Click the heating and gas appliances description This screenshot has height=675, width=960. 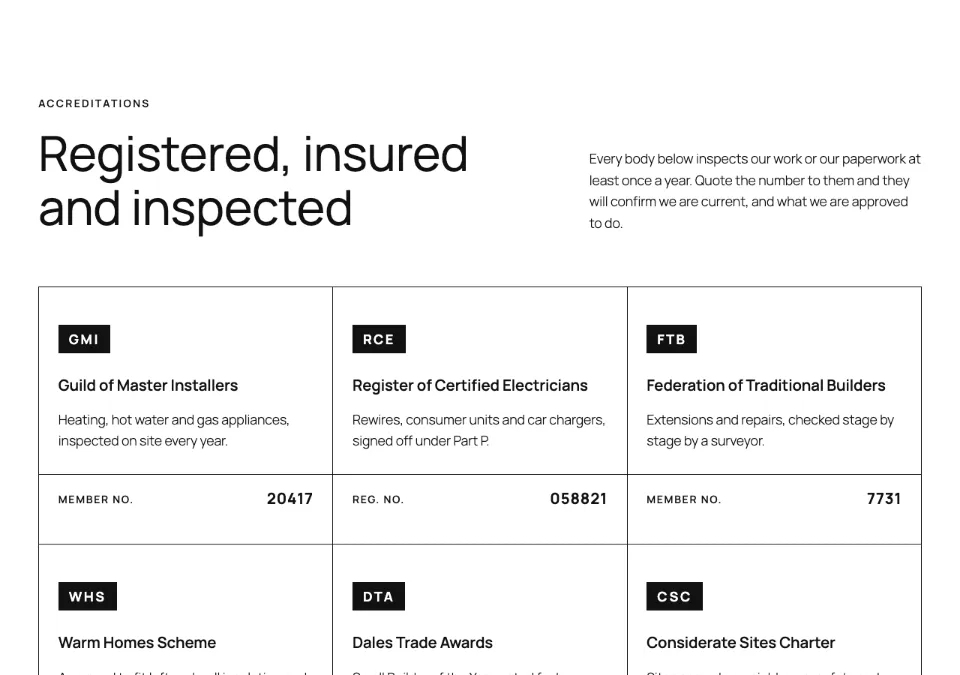[x=174, y=431]
